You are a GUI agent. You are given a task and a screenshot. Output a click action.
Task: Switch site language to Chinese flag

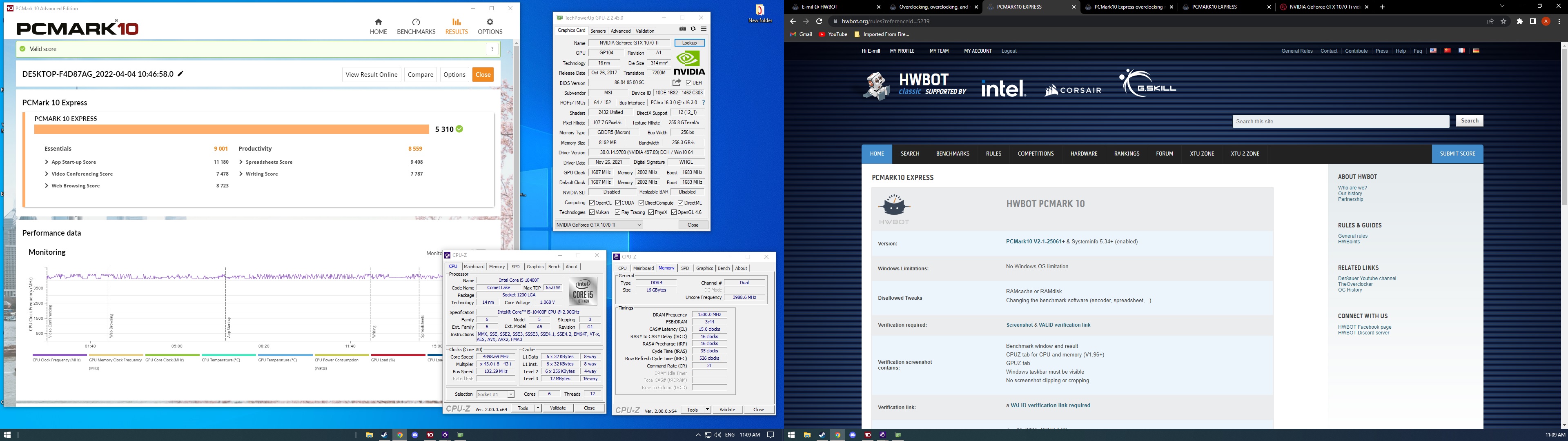click(1448, 51)
